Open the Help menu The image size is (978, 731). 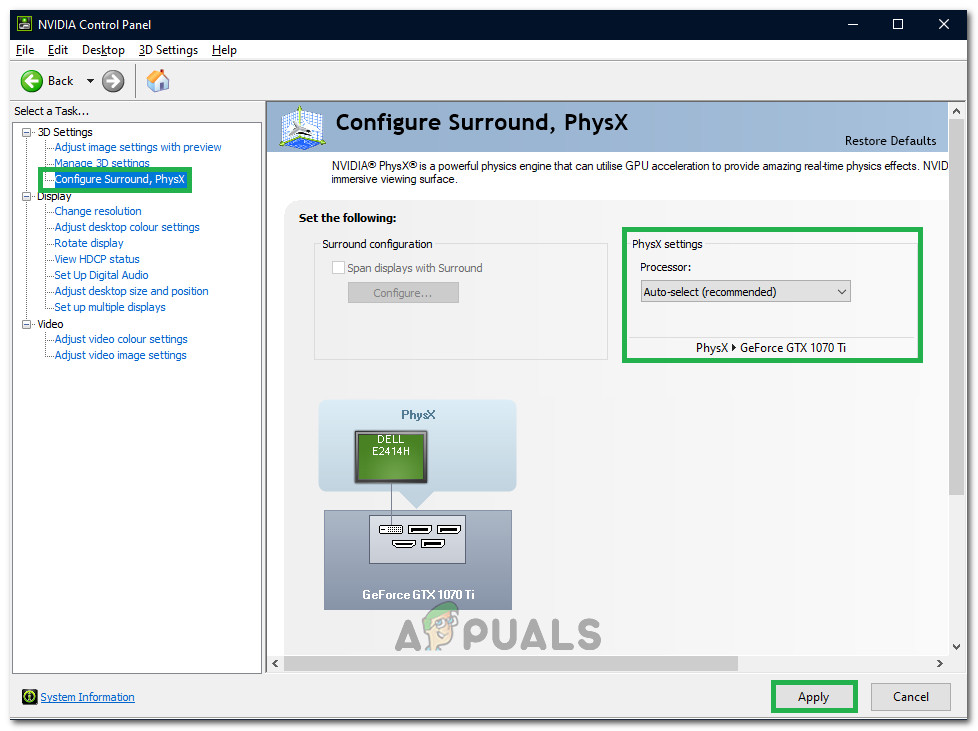tap(224, 50)
